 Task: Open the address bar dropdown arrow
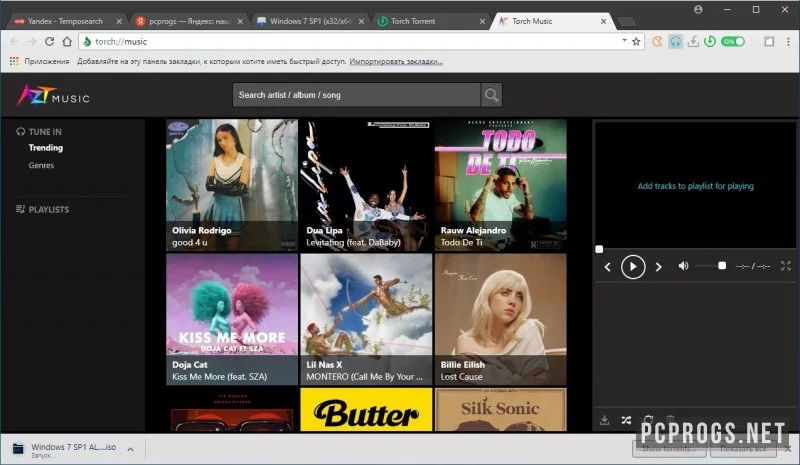click(624, 40)
